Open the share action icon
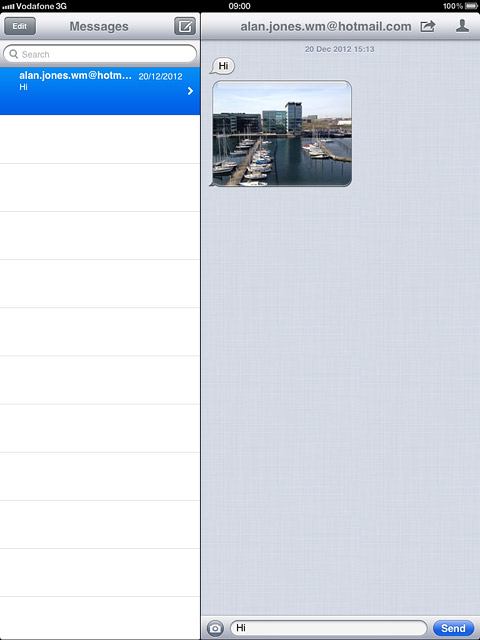480x640 pixels. 427,27
